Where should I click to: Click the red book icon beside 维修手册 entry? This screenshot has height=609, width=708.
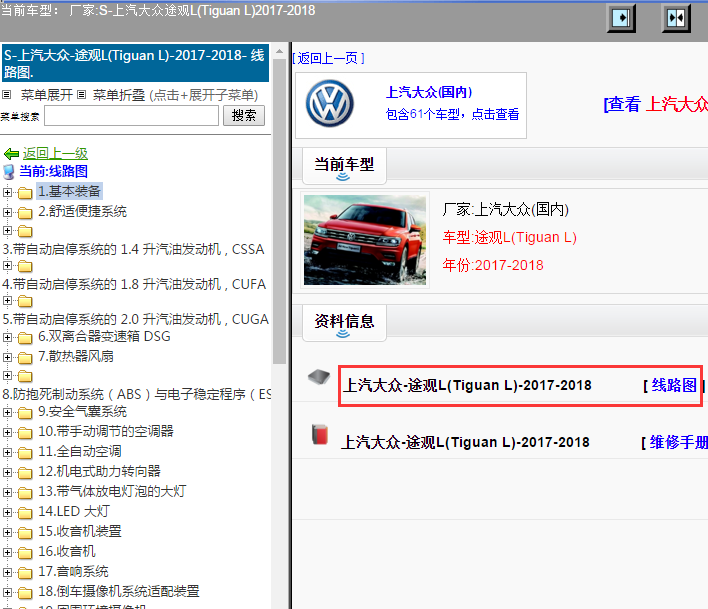pyautogui.click(x=320, y=434)
